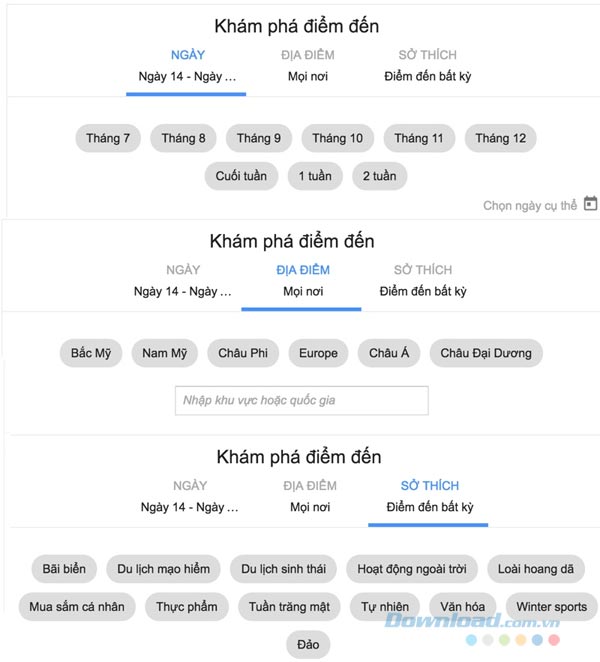This screenshot has height=662, width=600.
Task: Toggle the Cuối tuần duration chip
Action: 241,176
